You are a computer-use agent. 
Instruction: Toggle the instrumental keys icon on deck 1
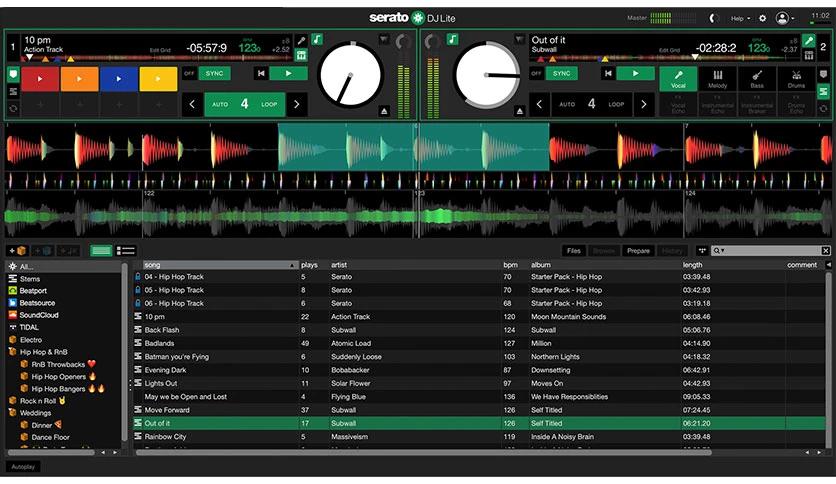pos(301,55)
